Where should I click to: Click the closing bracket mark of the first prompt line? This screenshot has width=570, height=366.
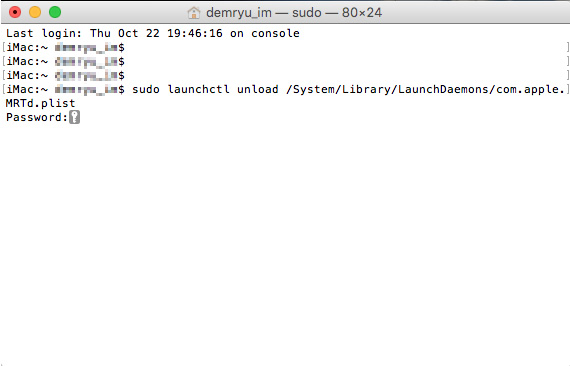(567, 48)
